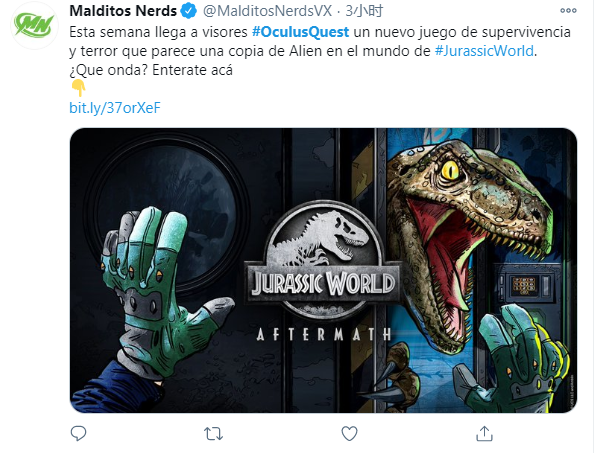Screen dimensions: 596x453
Task: Click the tweet text about supervivencia y terror
Action: point(320,41)
